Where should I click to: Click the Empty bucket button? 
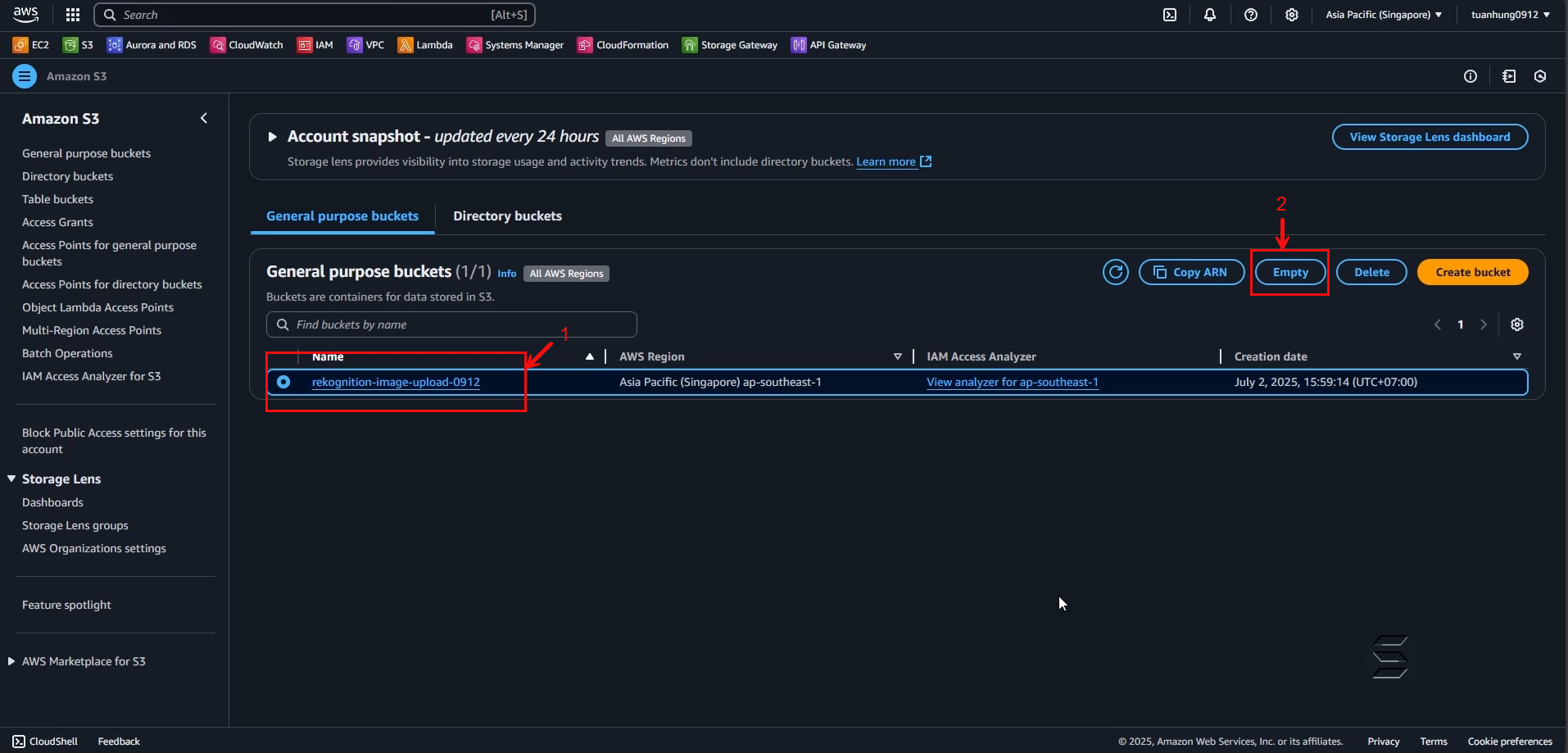point(1290,272)
